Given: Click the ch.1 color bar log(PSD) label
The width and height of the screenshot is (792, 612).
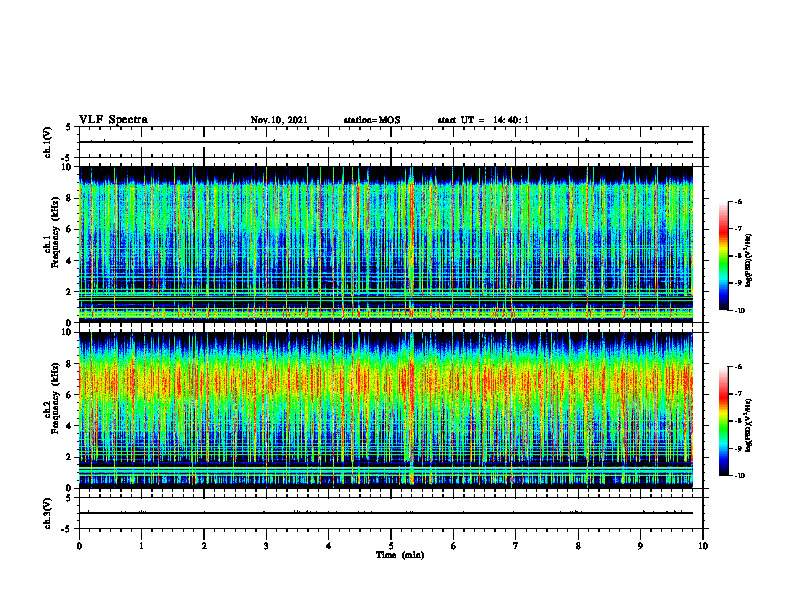Looking at the screenshot, I should [749, 261].
